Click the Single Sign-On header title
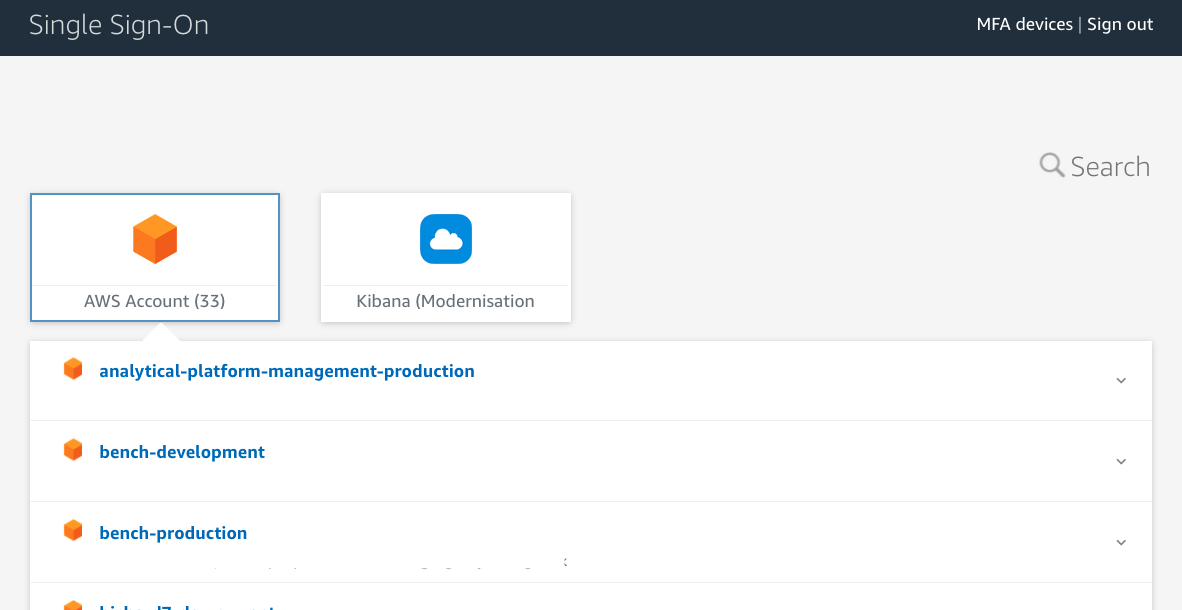The width and height of the screenshot is (1182, 610). (x=119, y=25)
